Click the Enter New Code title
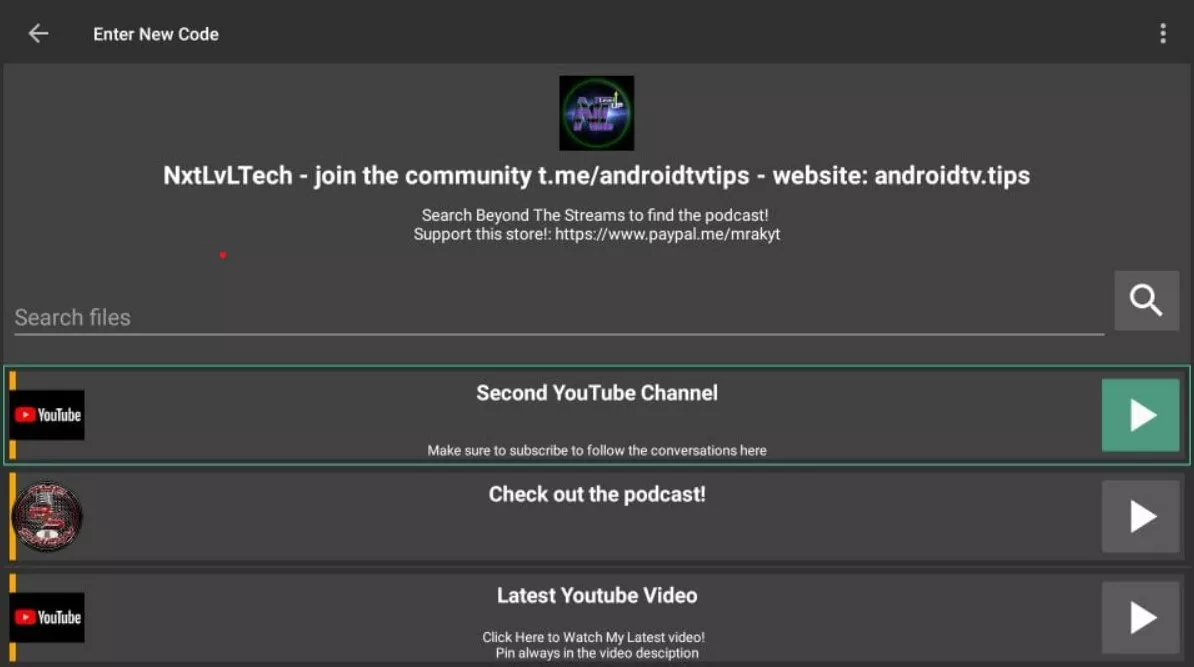 tap(156, 34)
